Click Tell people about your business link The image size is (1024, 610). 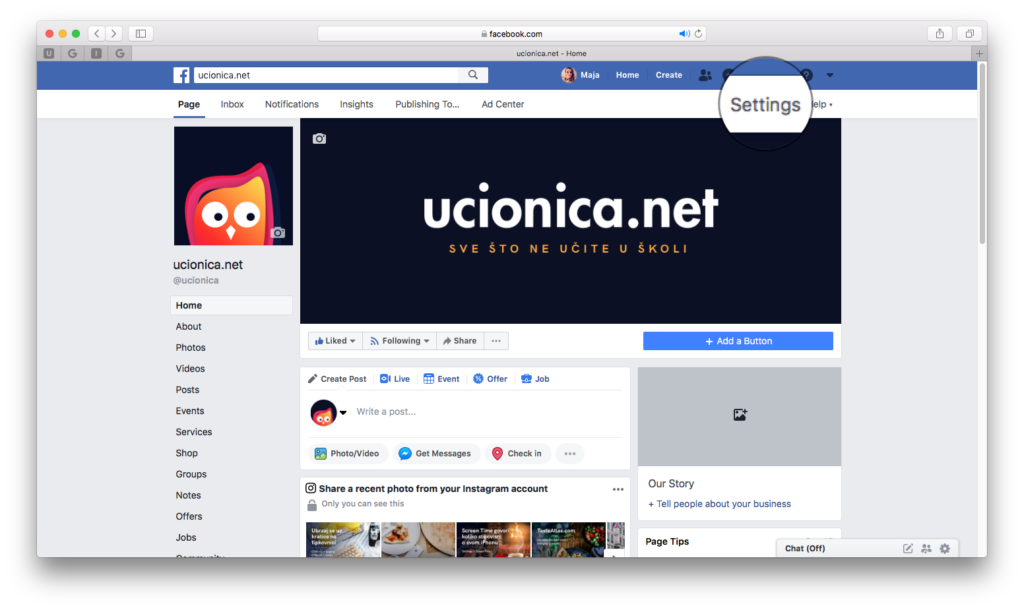720,504
